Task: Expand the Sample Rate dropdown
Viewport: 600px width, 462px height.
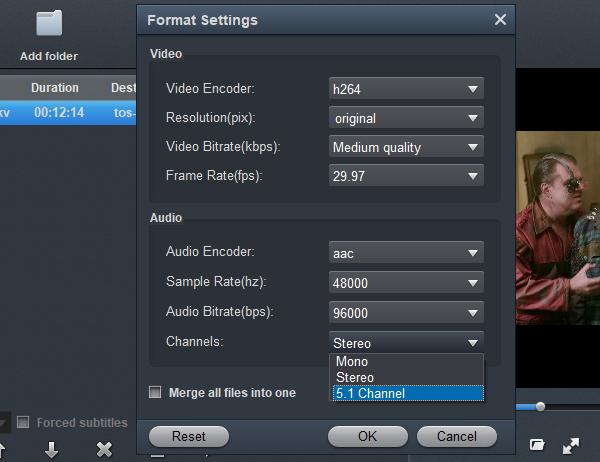Action: coord(406,282)
